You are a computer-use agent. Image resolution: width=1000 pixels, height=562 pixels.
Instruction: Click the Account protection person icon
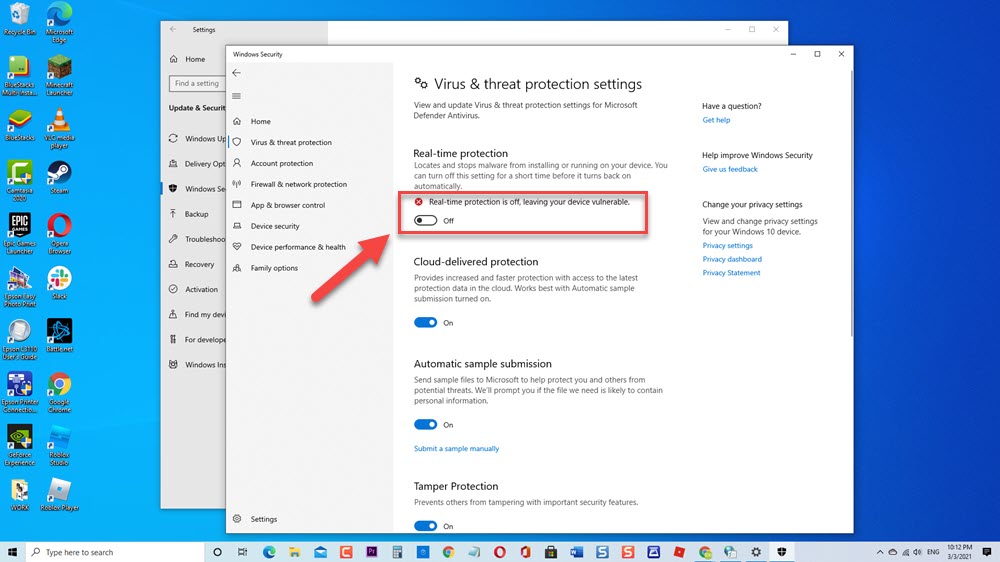point(237,163)
